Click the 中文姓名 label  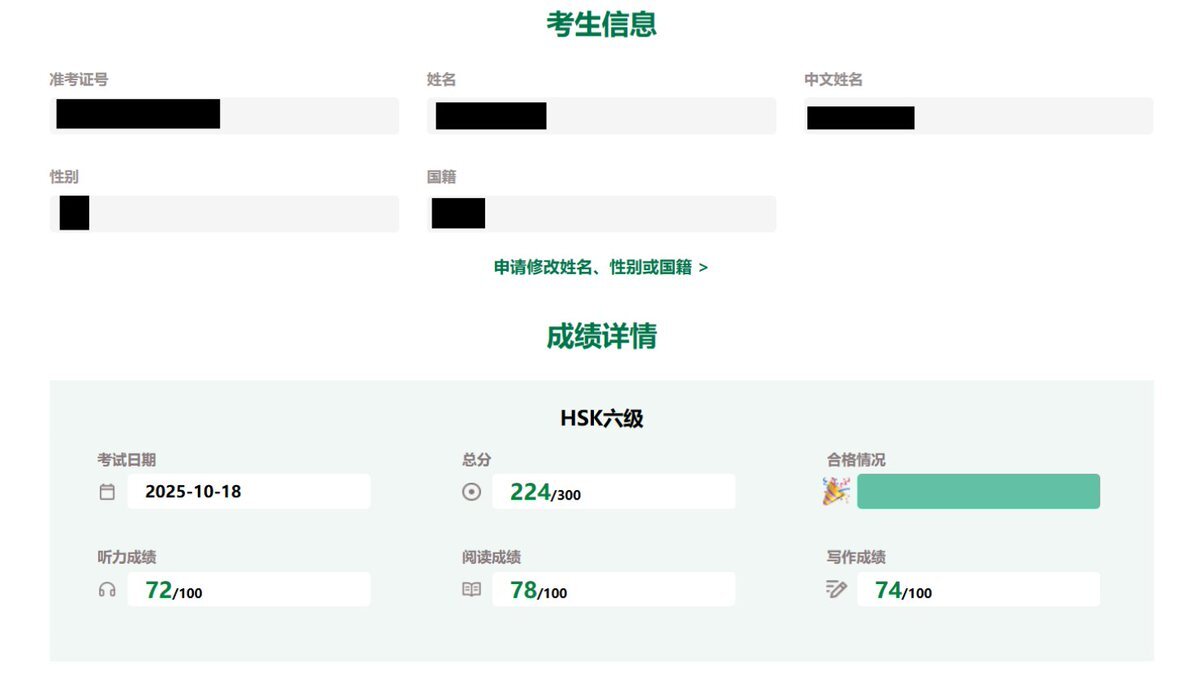(x=833, y=80)
